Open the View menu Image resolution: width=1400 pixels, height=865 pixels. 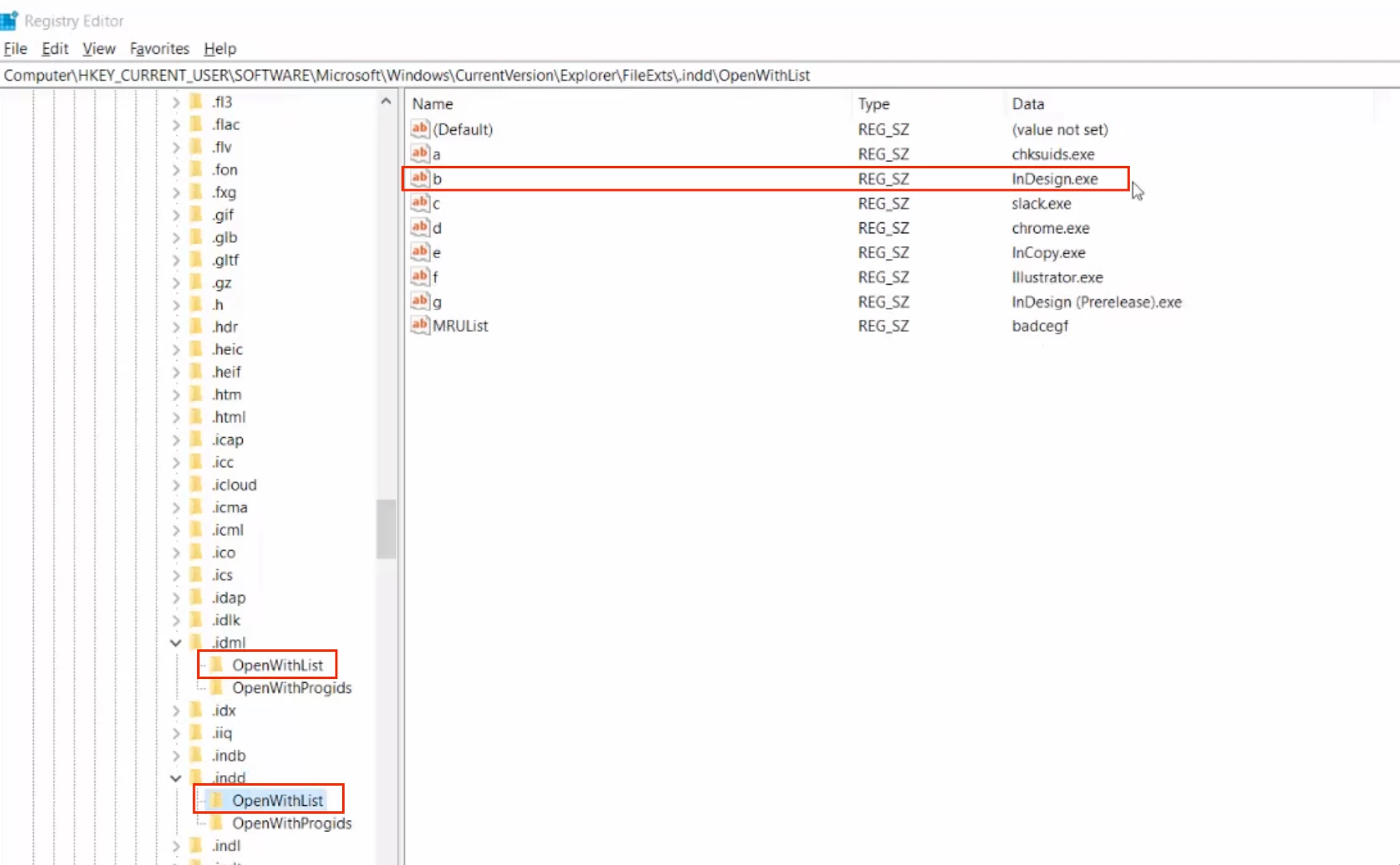click(x=99, y=48)
